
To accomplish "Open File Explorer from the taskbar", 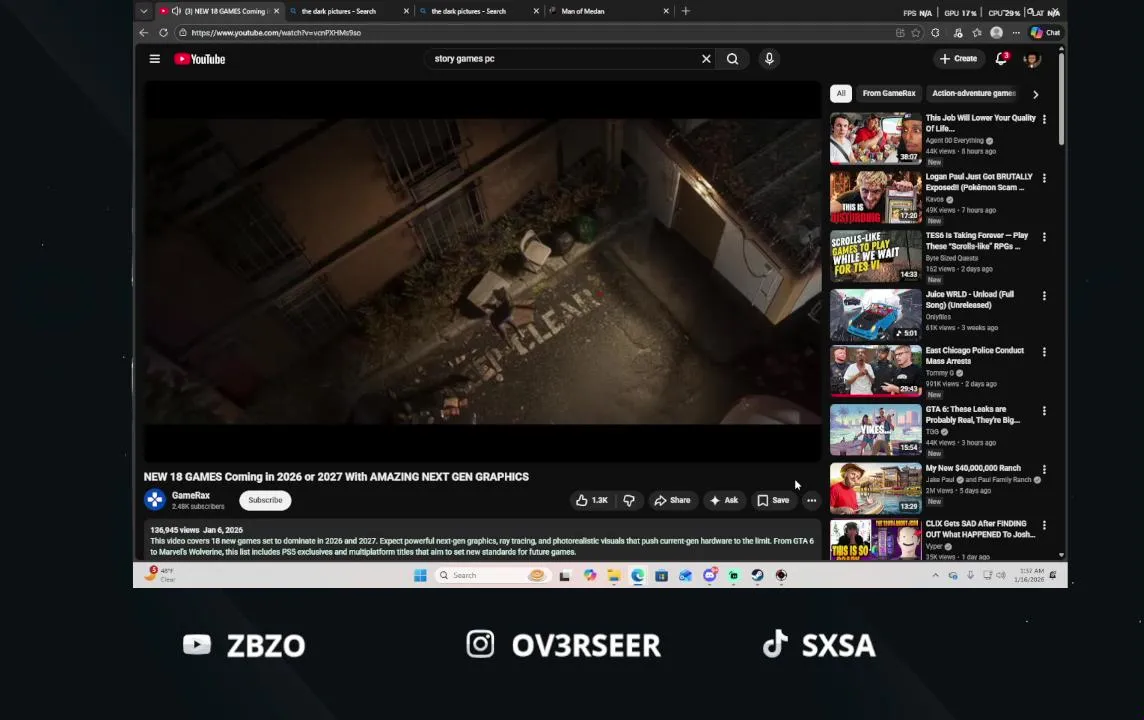I will [x=614, y=576].
